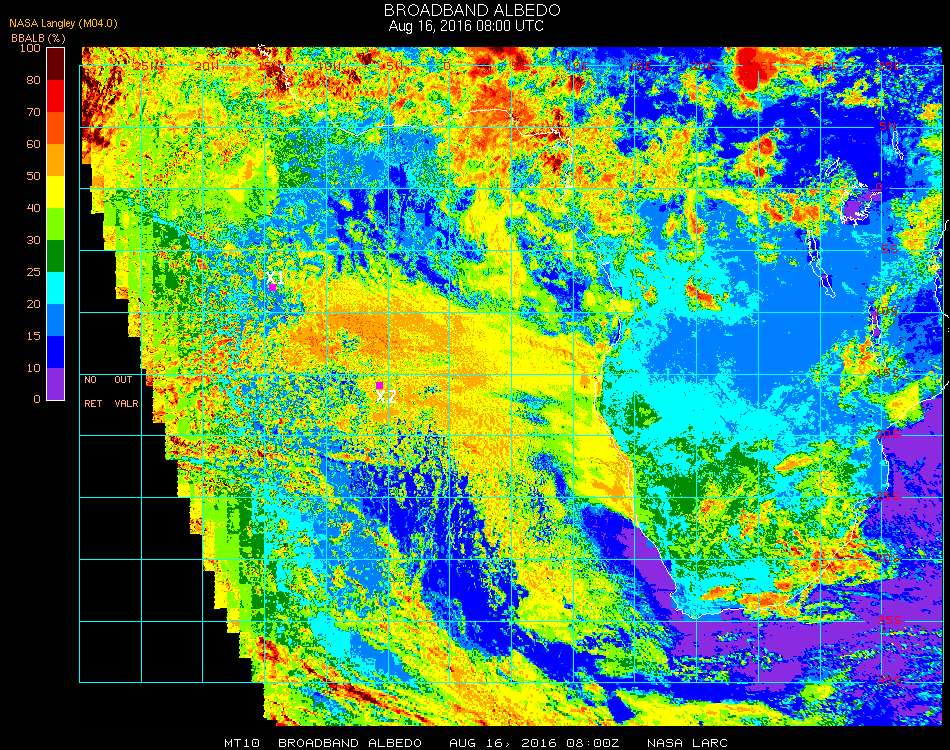
Task: Click the 10S latitude label
Action: pyautogui.click(x=885, y=311)
